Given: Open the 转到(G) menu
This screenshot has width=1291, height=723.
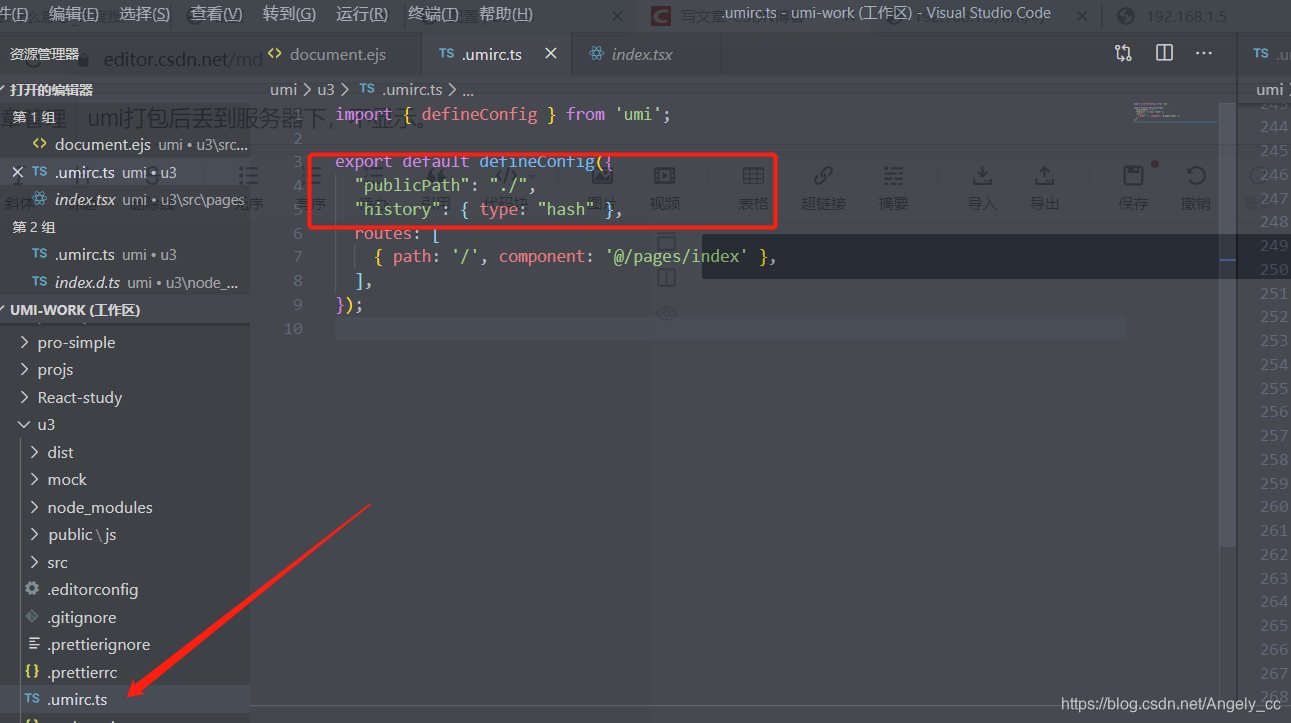Looking at the screenshot, I should 289,14.
